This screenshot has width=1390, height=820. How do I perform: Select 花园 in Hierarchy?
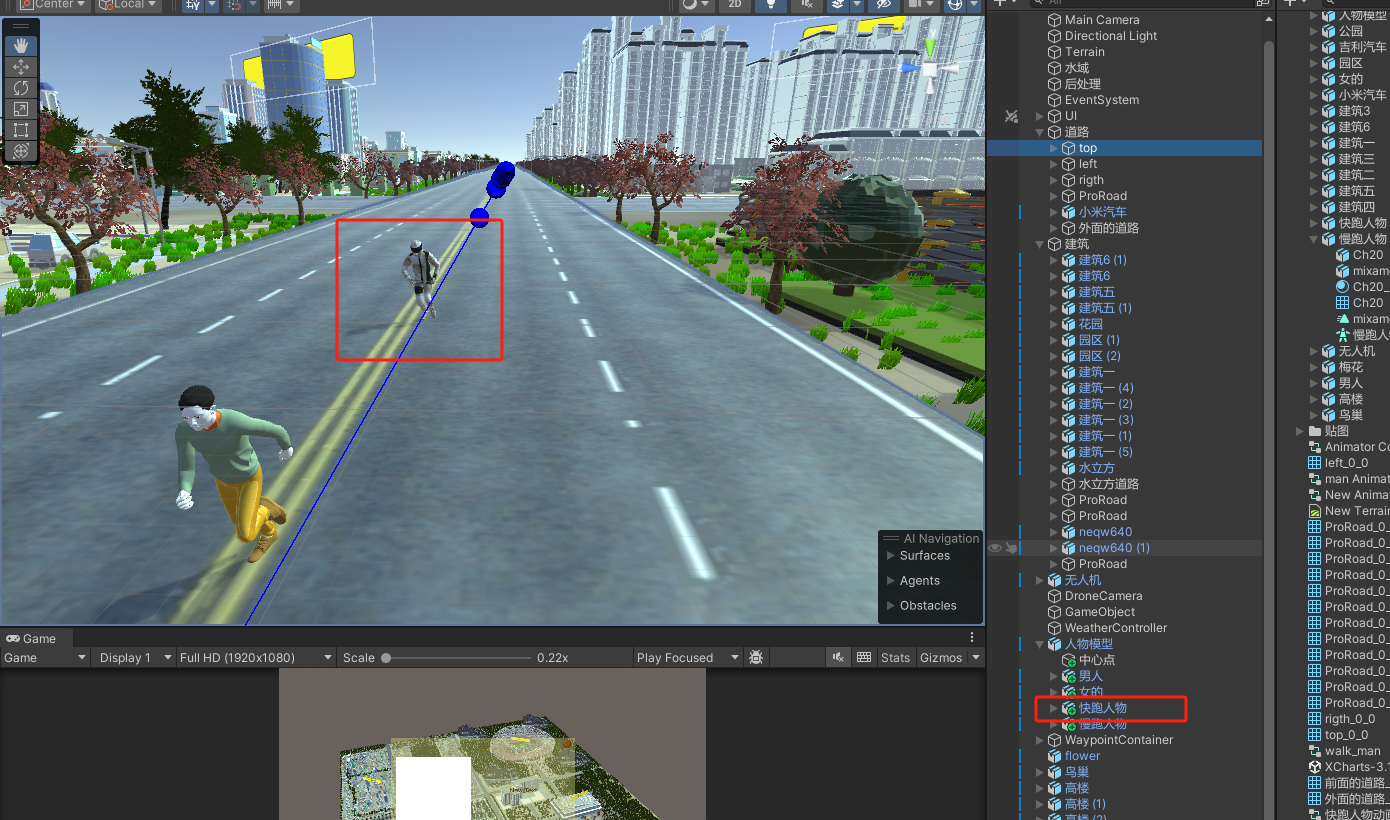coord(1090,324)
